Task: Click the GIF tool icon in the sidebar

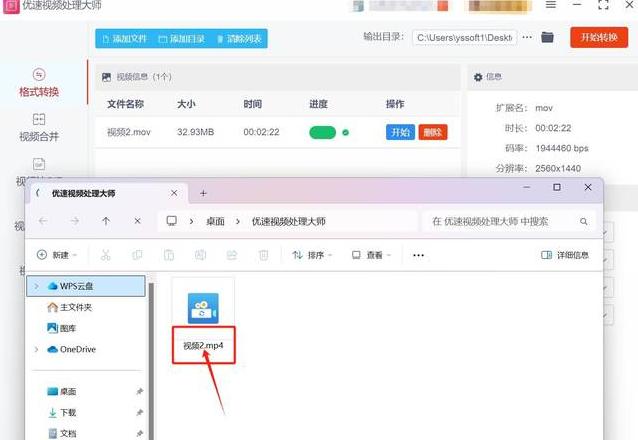Action: coord(39,164)
